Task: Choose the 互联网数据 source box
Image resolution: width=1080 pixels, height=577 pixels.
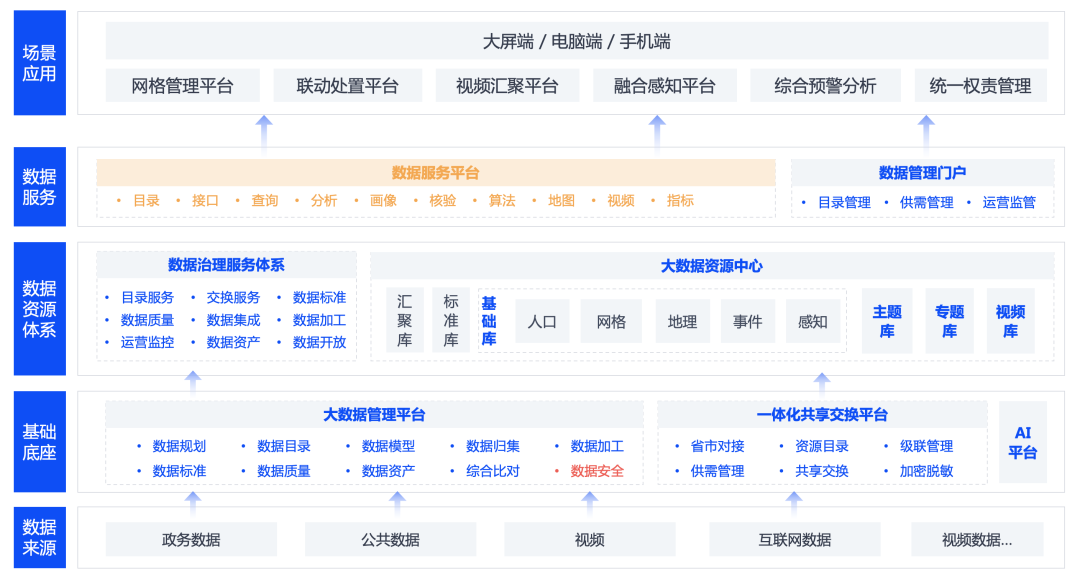Action: (794, 540)
